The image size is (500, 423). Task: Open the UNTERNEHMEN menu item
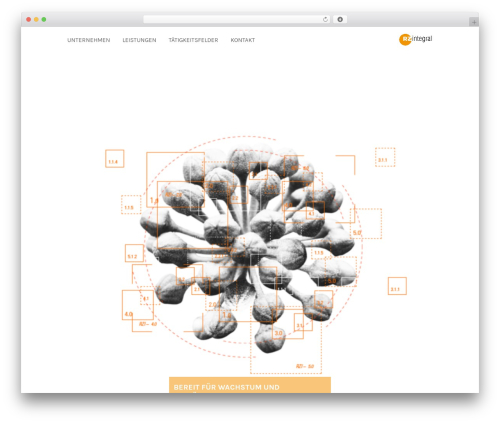tap(89, 40)
